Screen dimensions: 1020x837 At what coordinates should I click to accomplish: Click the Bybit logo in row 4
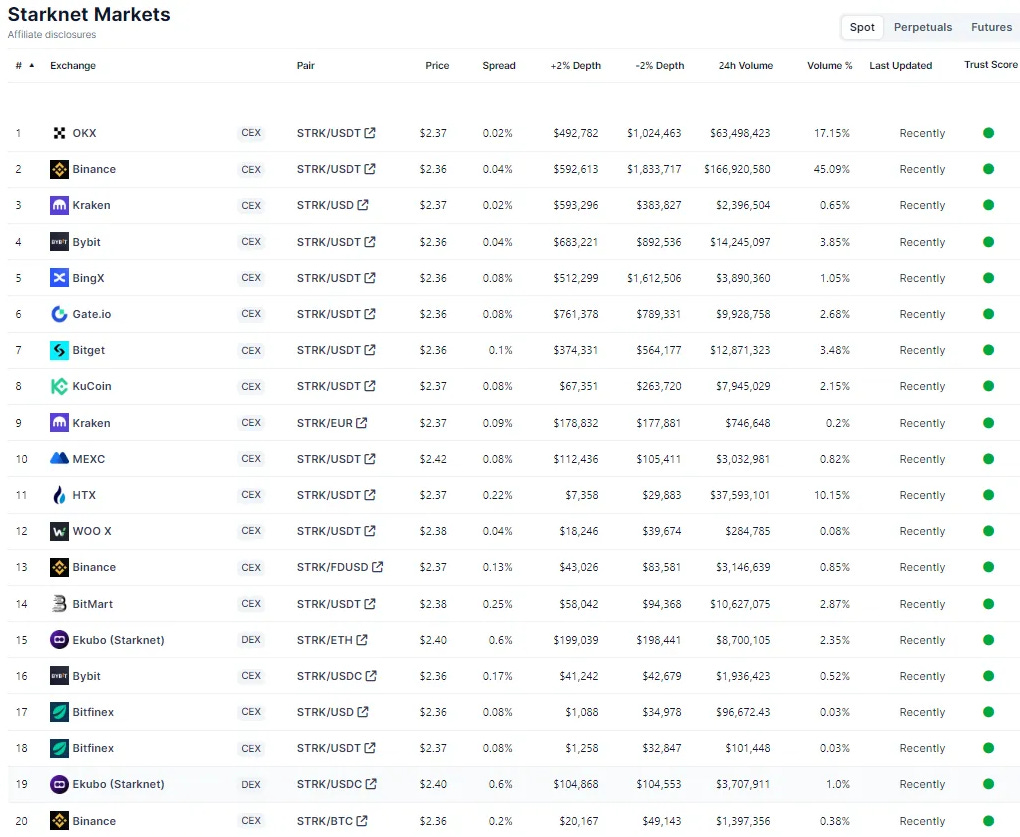(x=59, y=242)
